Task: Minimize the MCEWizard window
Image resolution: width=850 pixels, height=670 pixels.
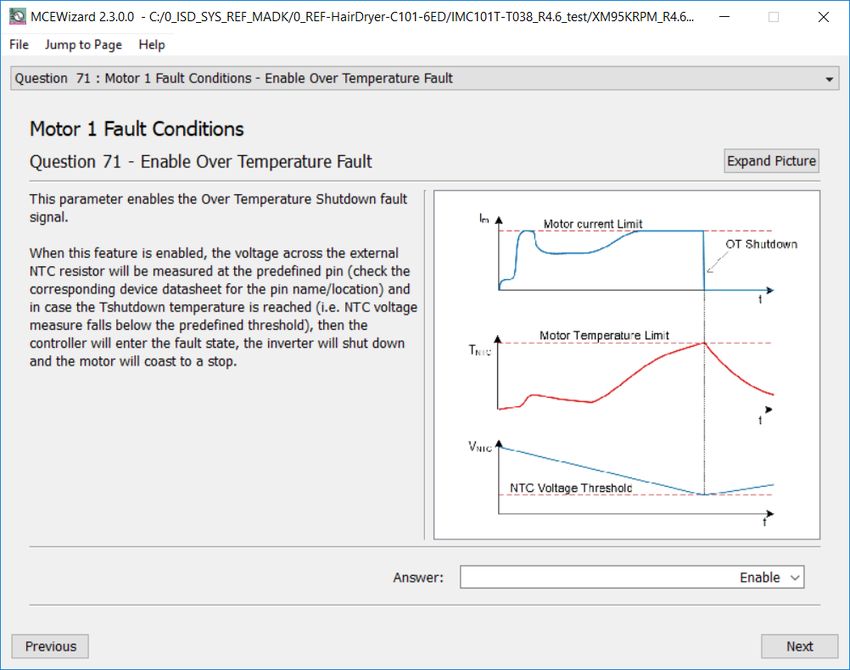Action: point(724,17)
